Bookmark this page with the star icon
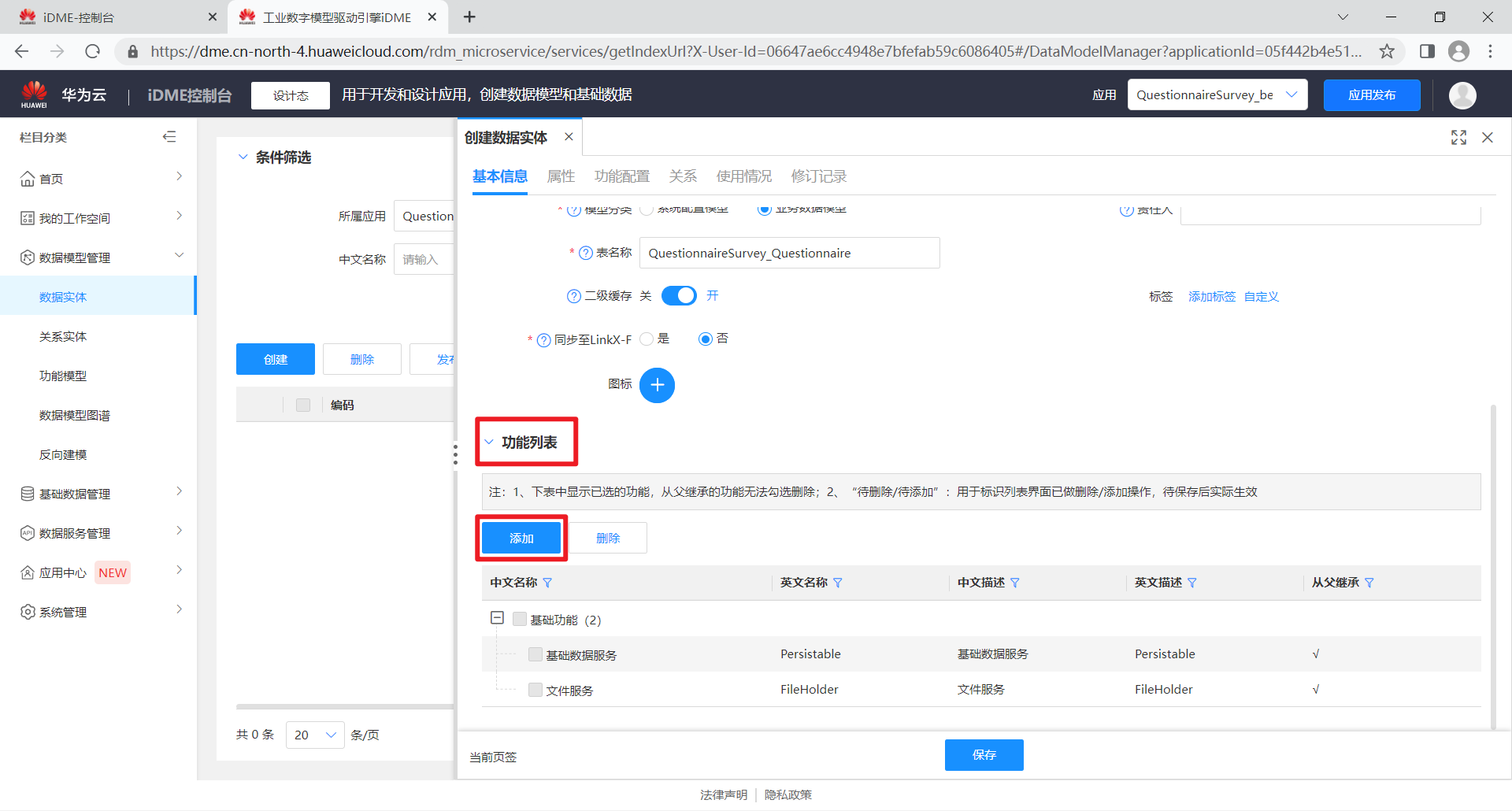This screenshot has height=811, width=1512. [x=1387, y=51]
